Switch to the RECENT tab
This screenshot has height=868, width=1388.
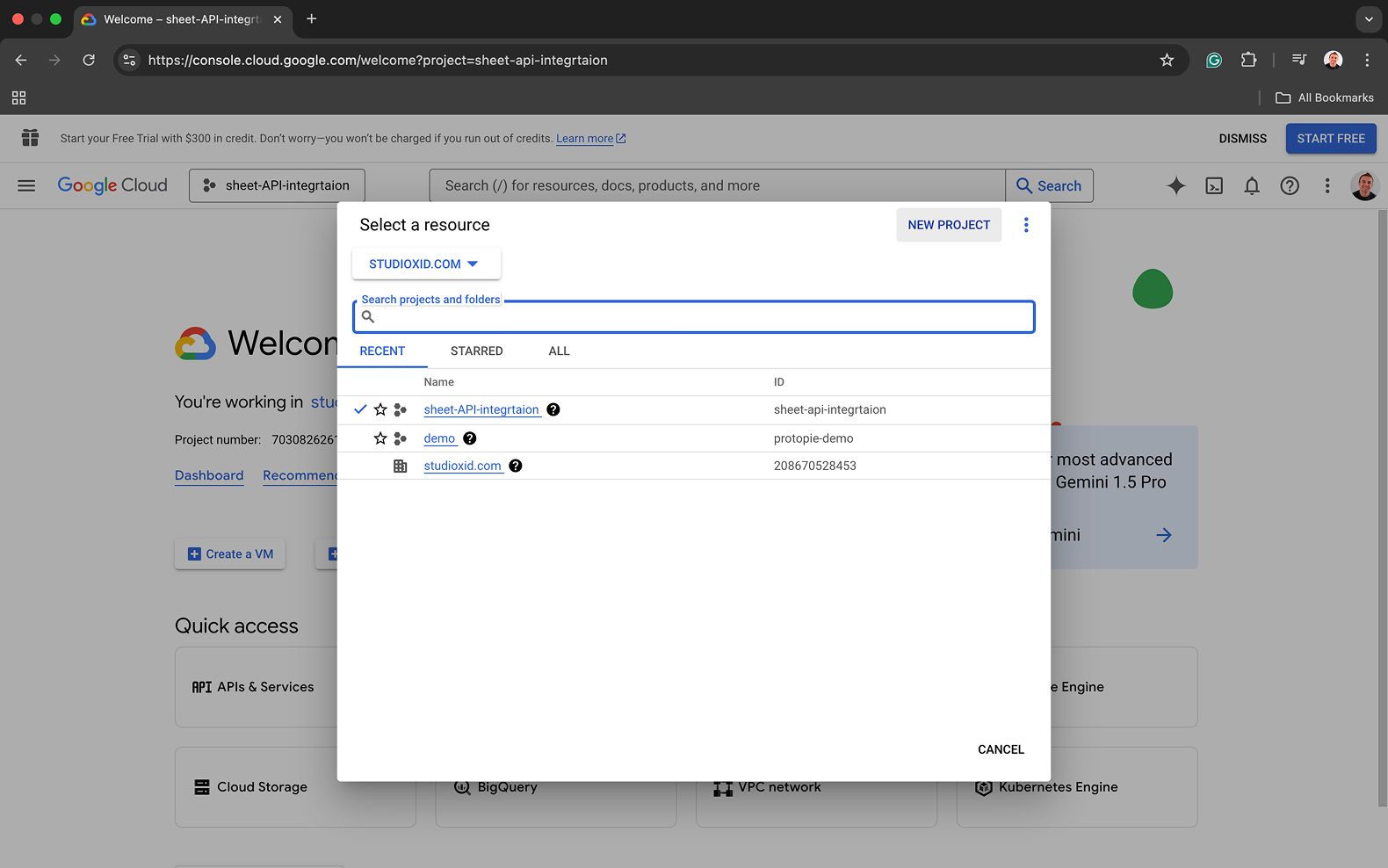click(x=382, y=351)
